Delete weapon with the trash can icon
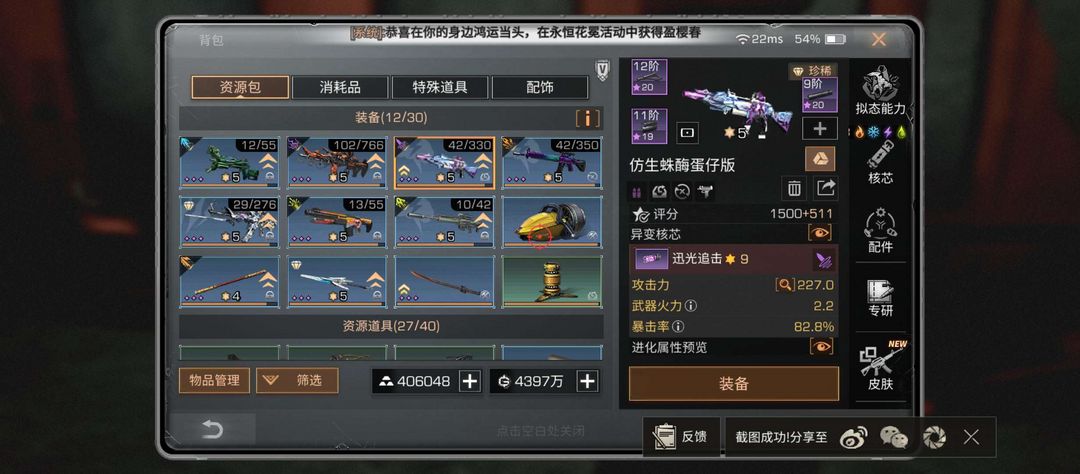This screenshot has width=1080, height=474. [793, 187]
